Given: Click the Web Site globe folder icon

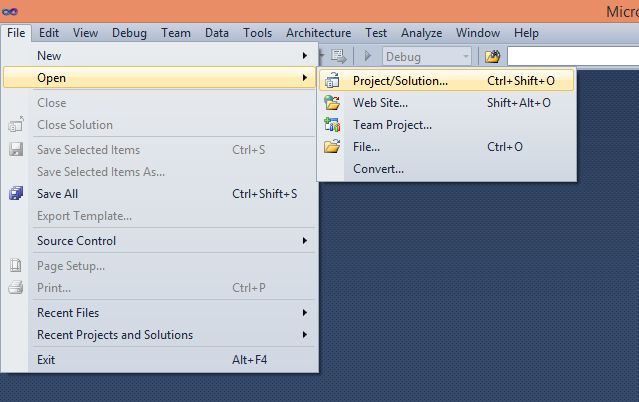Looking at the screenshot, I should click(332, 102).
